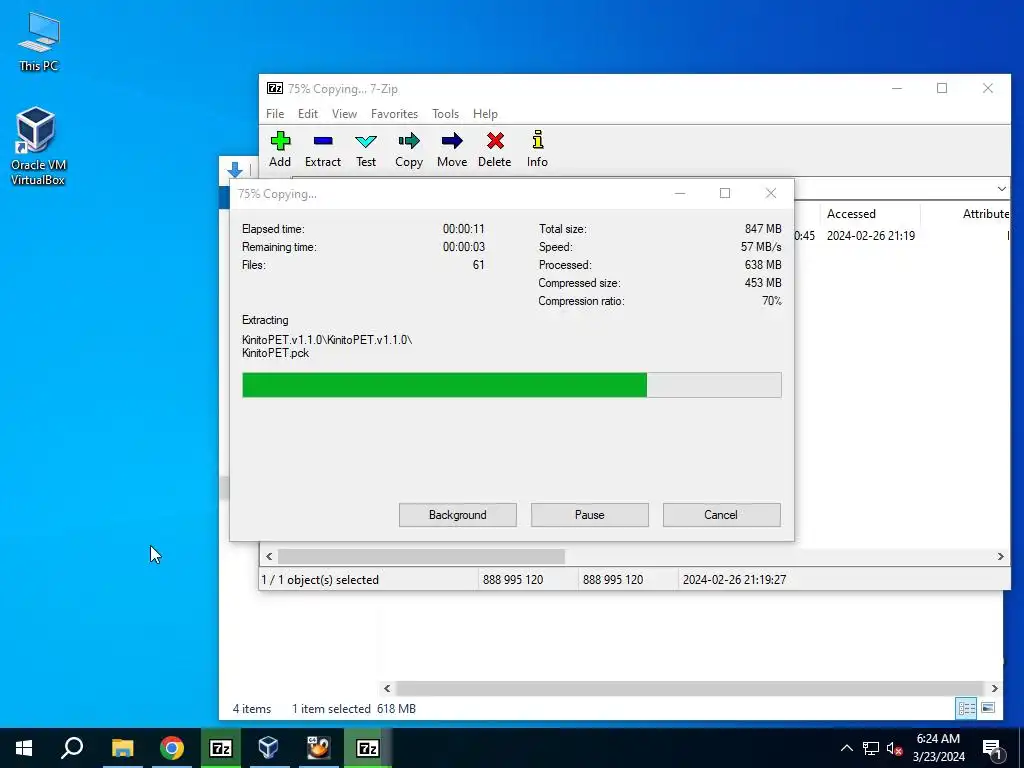Image resolution: width=1024 pixels, height=768 pixels.
Task: Open muted volume tray icon
Action: [x=894, y=748]
